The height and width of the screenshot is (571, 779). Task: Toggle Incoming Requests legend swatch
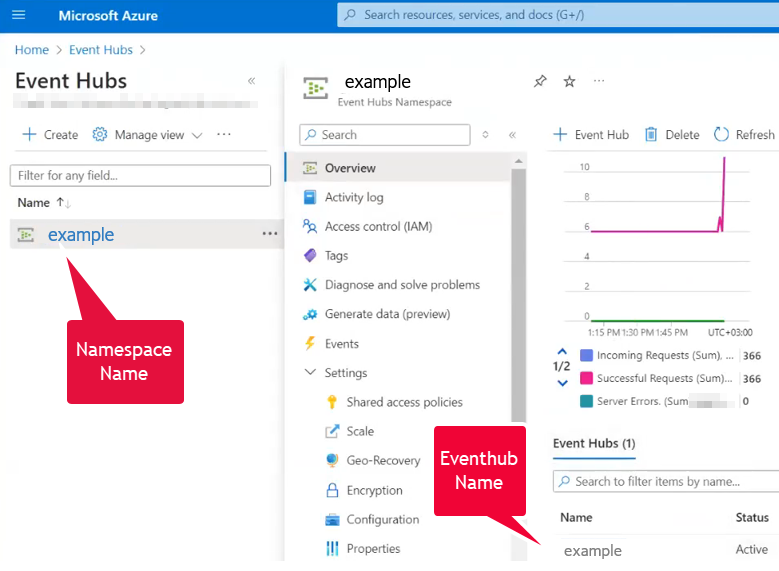point(587,355)
